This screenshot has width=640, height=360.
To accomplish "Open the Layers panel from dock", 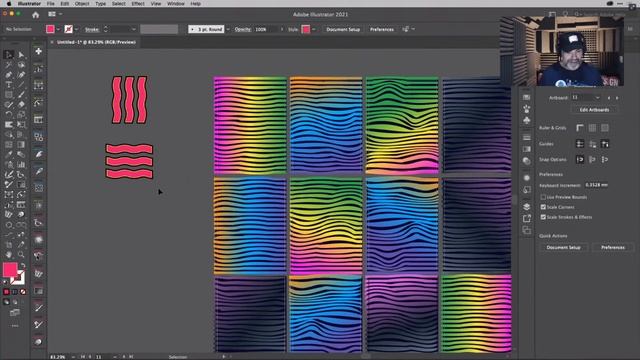I will (x=527, y=207).
